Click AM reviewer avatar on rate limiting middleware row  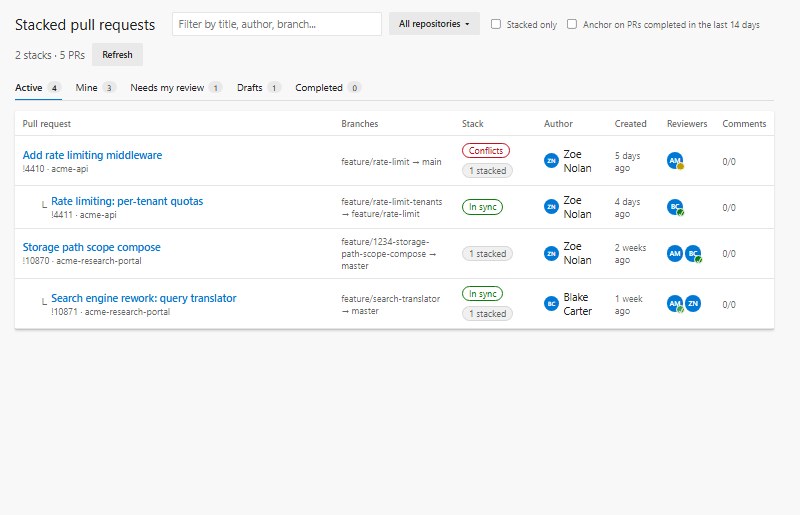pyautogui.click(x=675, y=161)
